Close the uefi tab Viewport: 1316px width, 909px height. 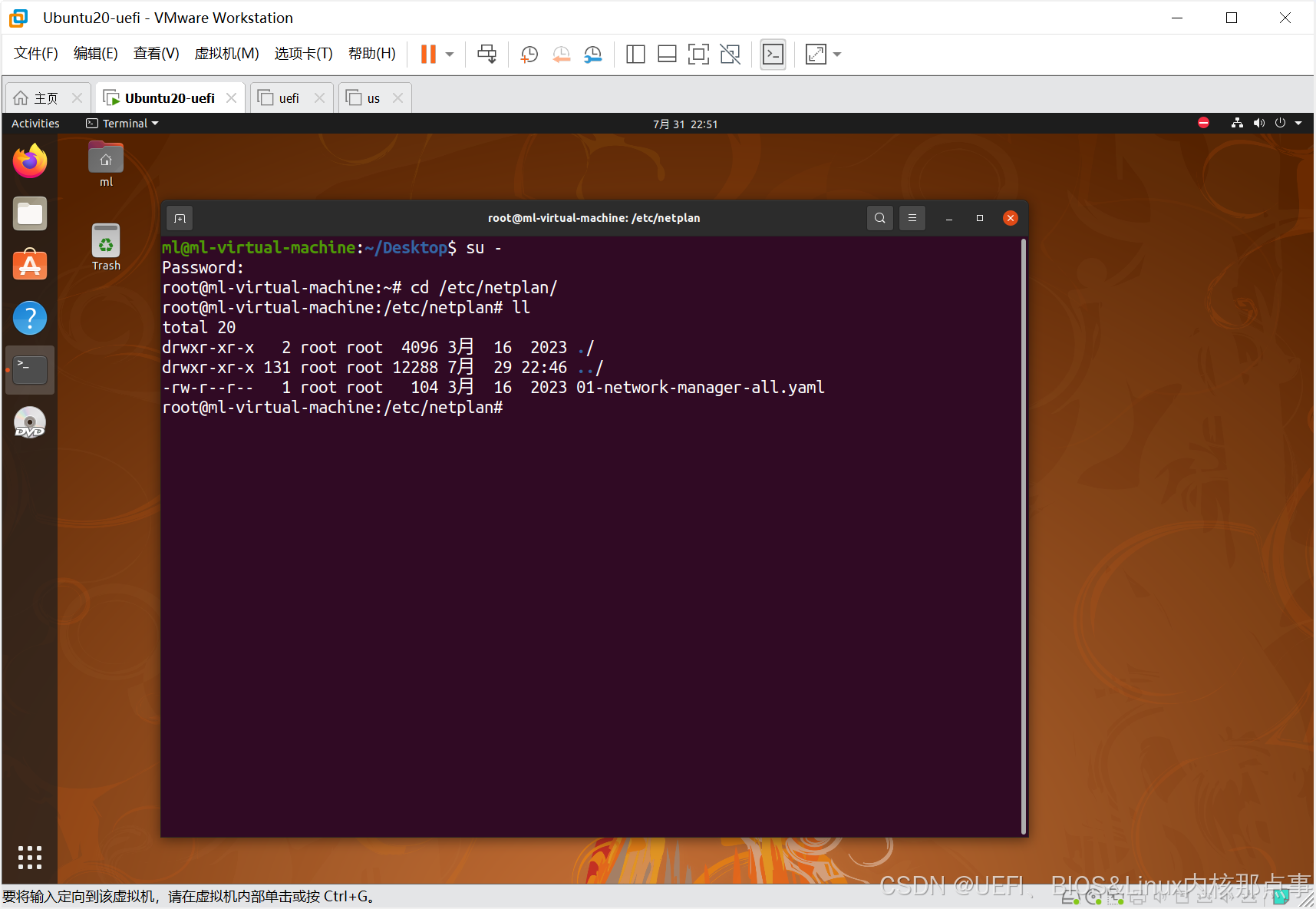tap(319, 98)
